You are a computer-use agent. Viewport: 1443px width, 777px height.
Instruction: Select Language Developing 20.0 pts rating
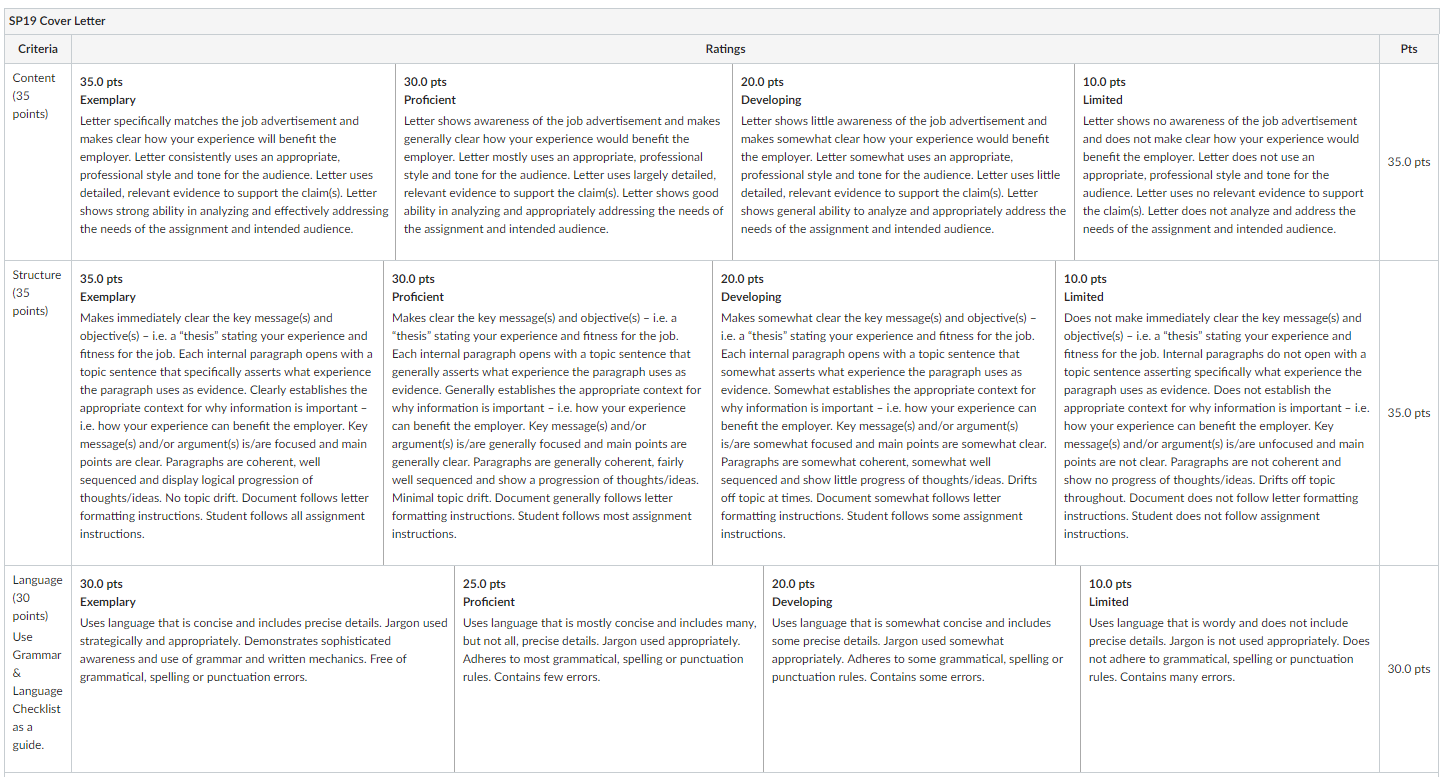[922, 668]
